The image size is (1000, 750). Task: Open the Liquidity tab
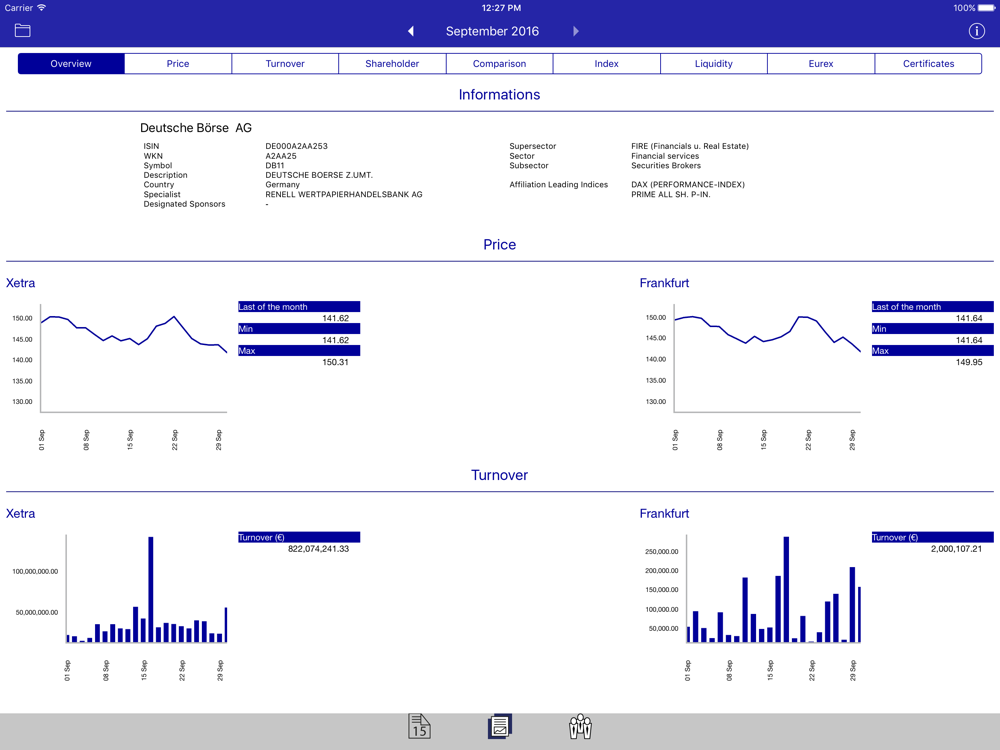point(714,64)
